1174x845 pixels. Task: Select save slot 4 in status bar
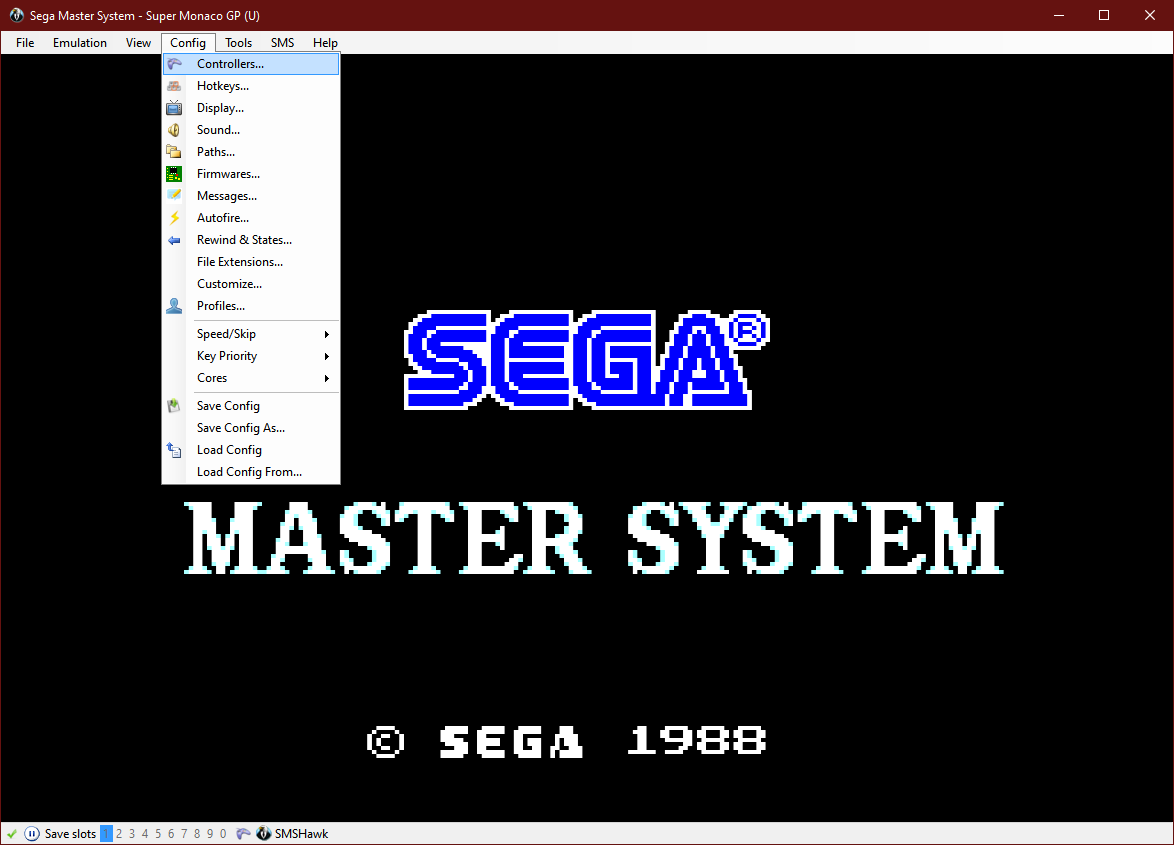tap(145, 834)
